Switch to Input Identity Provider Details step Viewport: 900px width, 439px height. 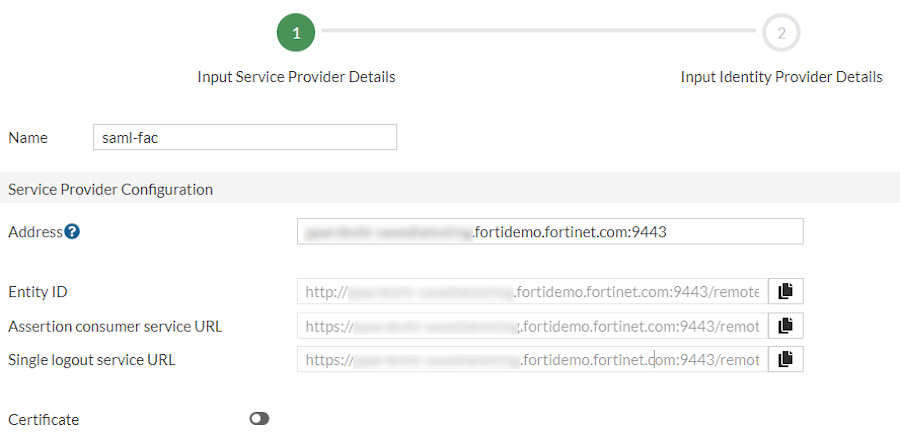pos(781,77)
